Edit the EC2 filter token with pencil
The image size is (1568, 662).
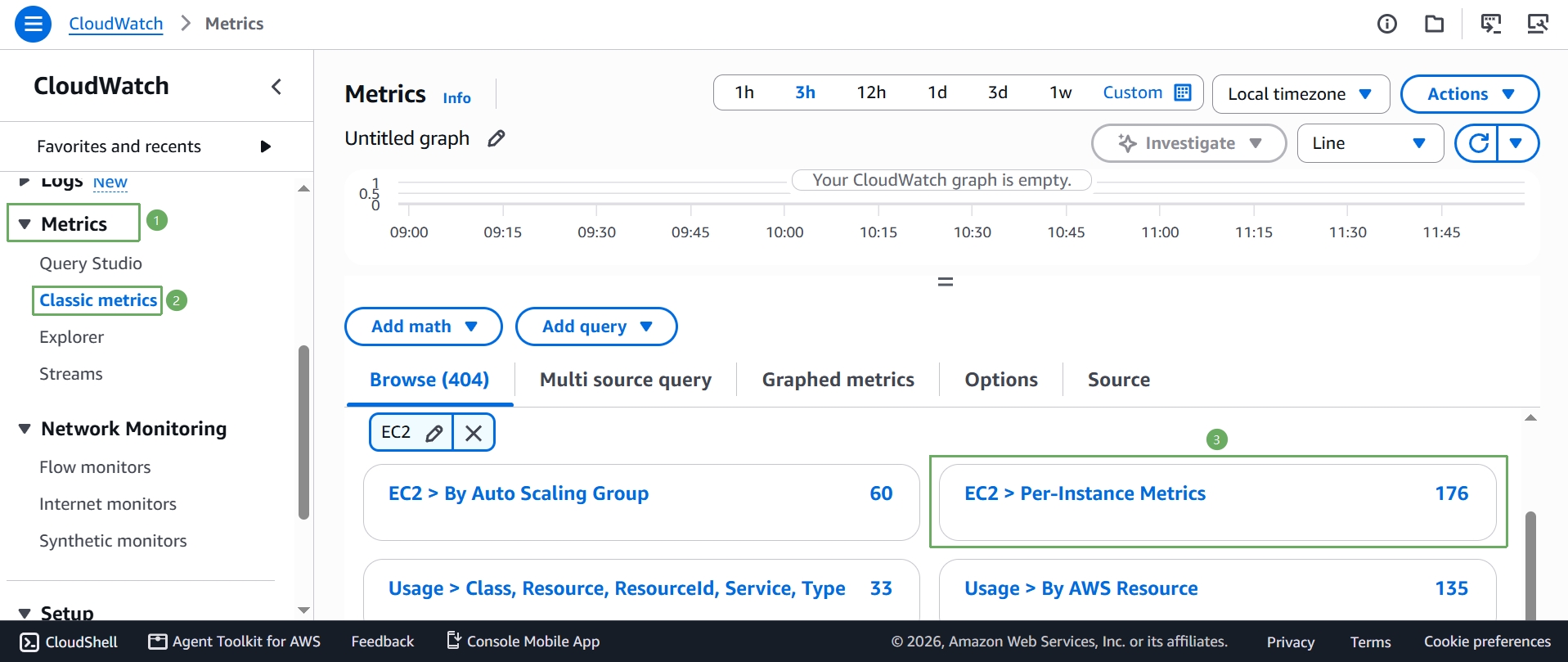[434, 433]
